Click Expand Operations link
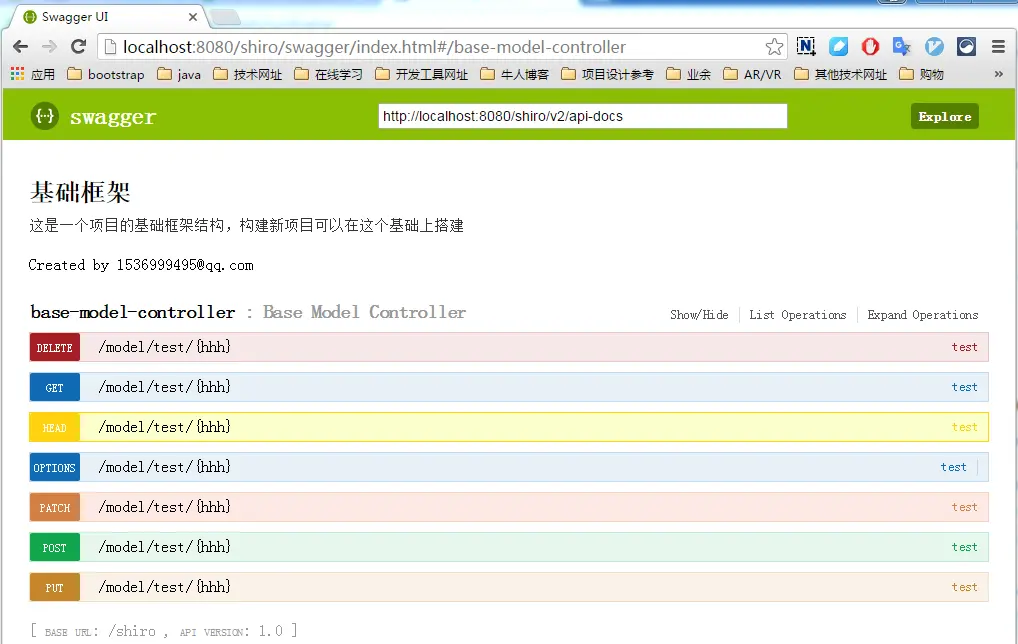 [x=923, y=315]
